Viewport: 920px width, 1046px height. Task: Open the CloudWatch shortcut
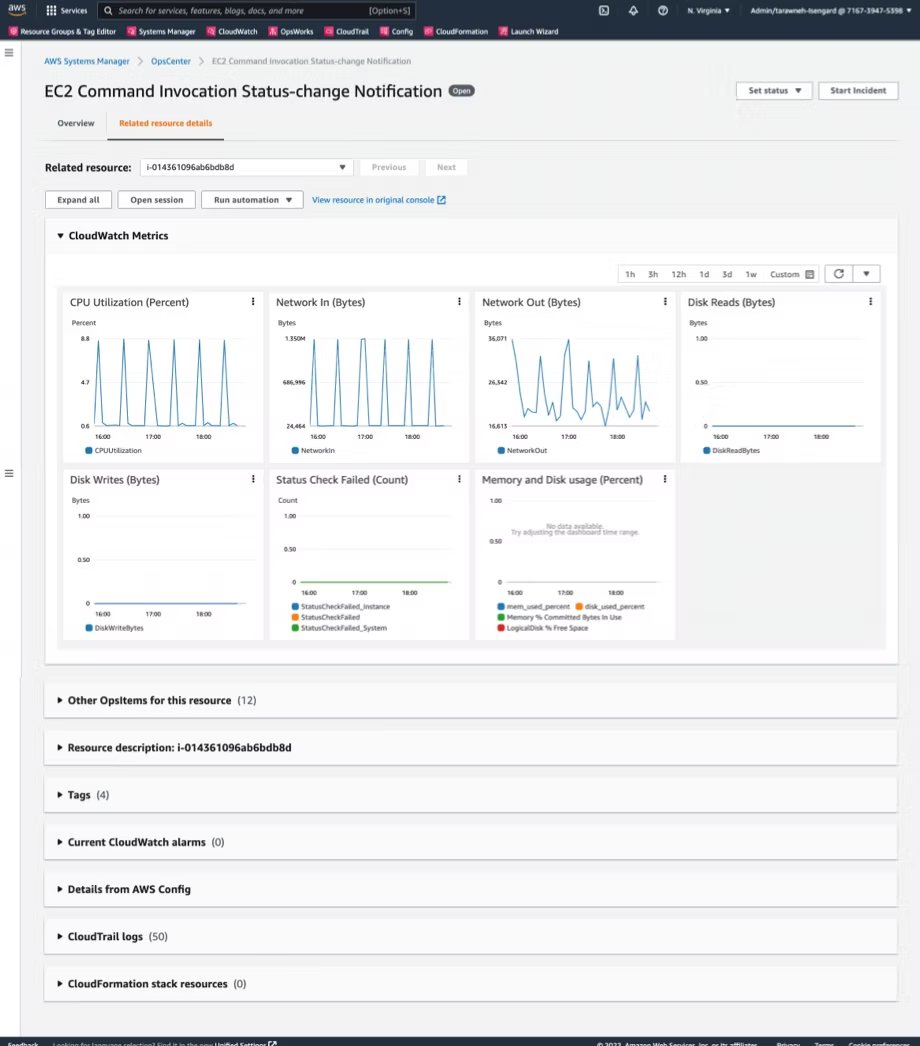(x=232, y=31)
